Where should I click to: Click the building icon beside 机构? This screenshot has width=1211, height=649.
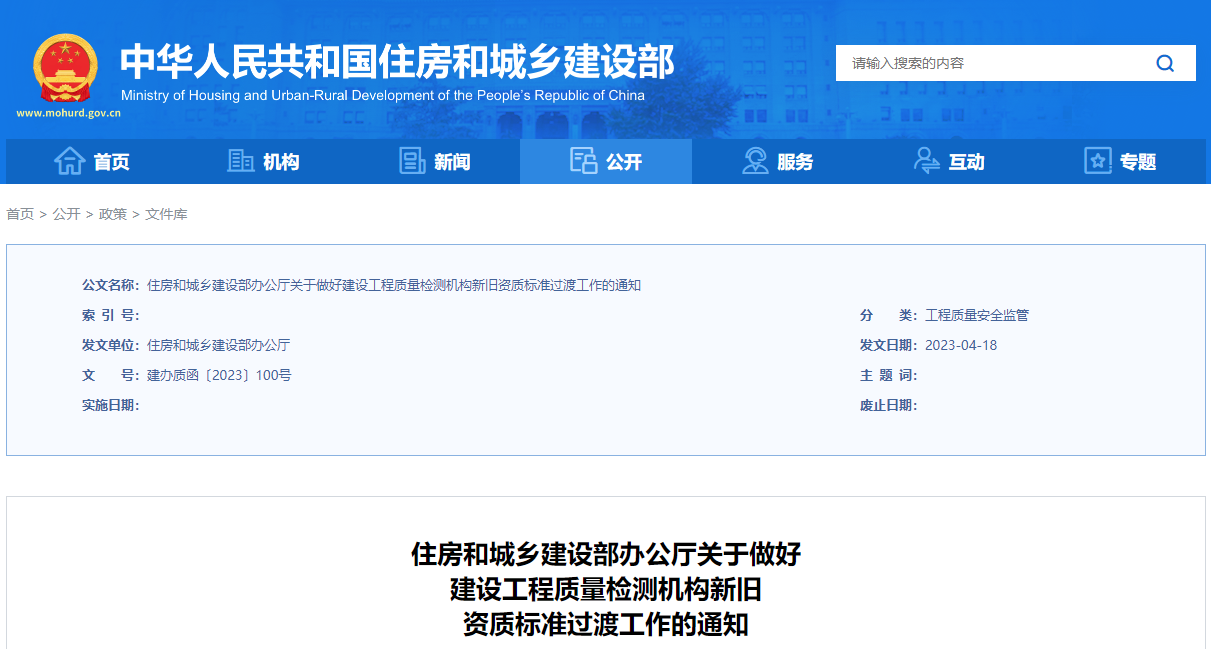point(240,161)
